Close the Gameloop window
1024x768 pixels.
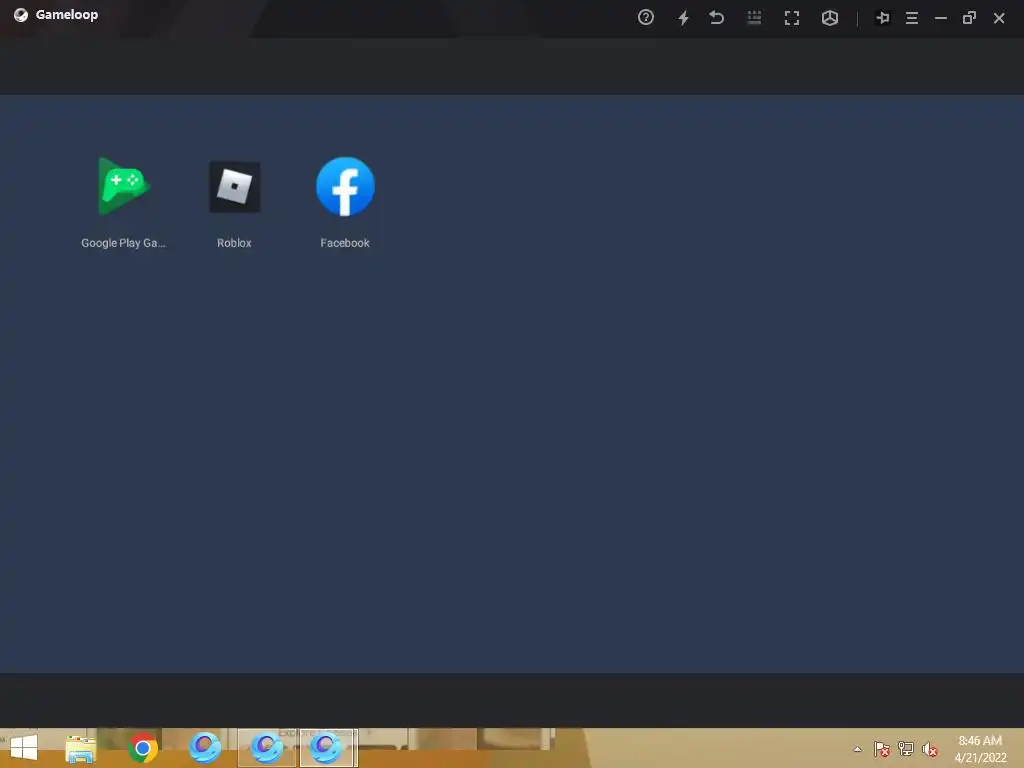click(x=999, y=18)
